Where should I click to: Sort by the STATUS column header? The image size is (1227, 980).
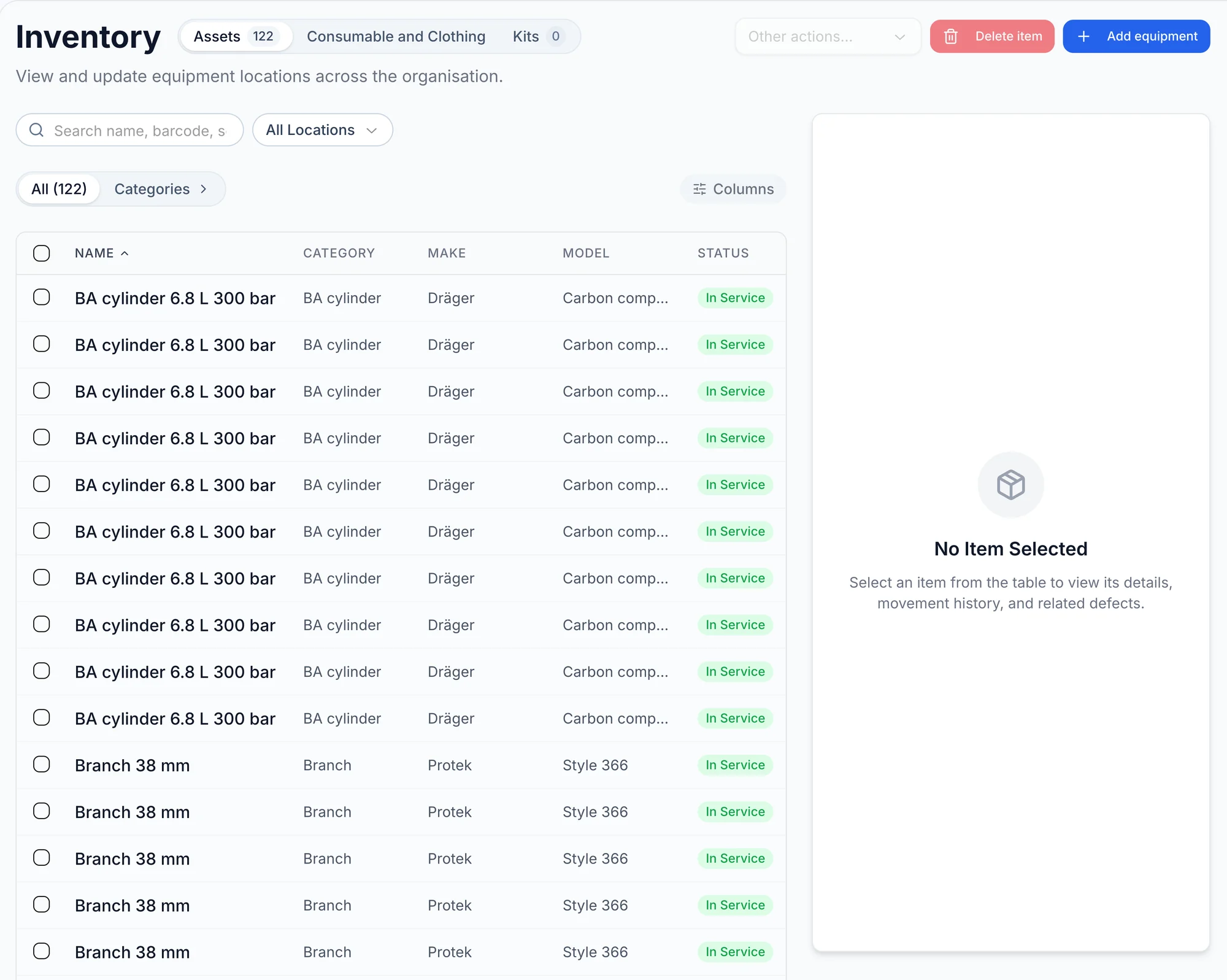pyautogui.click(x=723, y=253)
